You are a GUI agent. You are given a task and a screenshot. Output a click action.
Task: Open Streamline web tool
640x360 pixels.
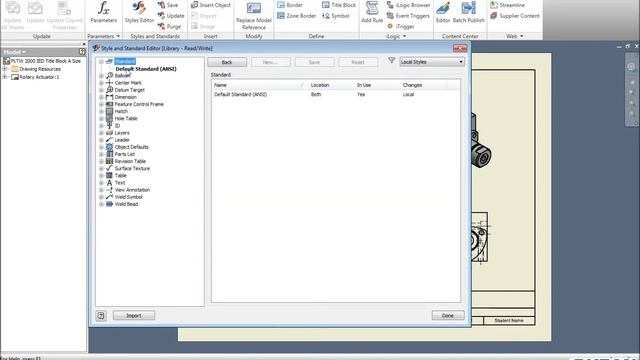click(x=507, y=5)
